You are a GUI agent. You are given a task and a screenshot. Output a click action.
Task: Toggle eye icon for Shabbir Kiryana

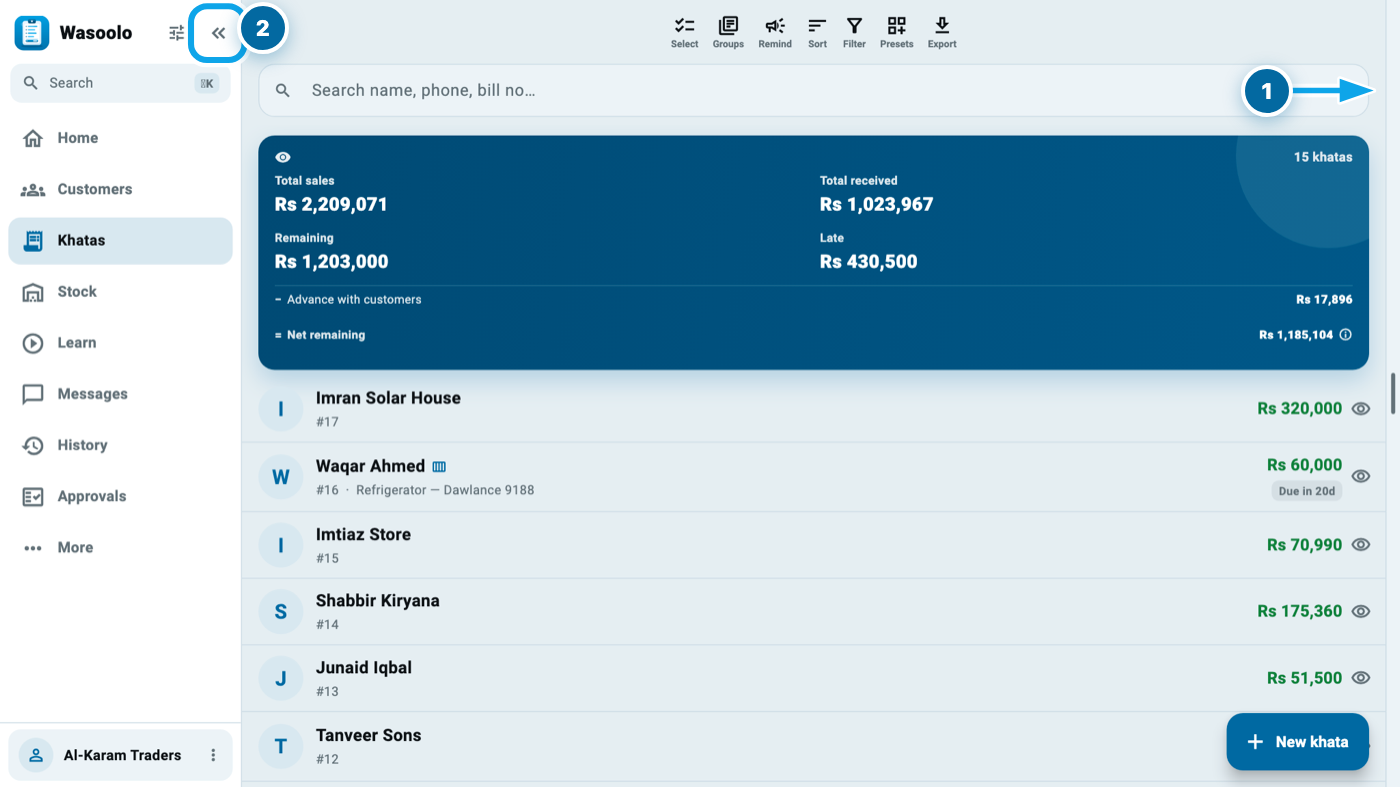click(x=1361, y=611)
